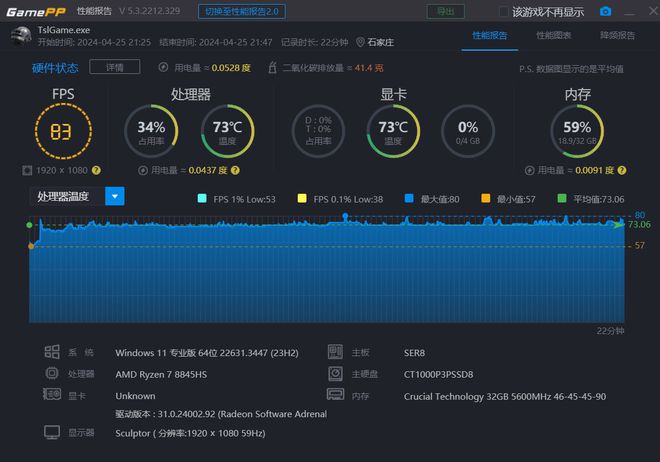Click the 硬件状态 heading
This screenshot has width=660, height=462.
55,68
